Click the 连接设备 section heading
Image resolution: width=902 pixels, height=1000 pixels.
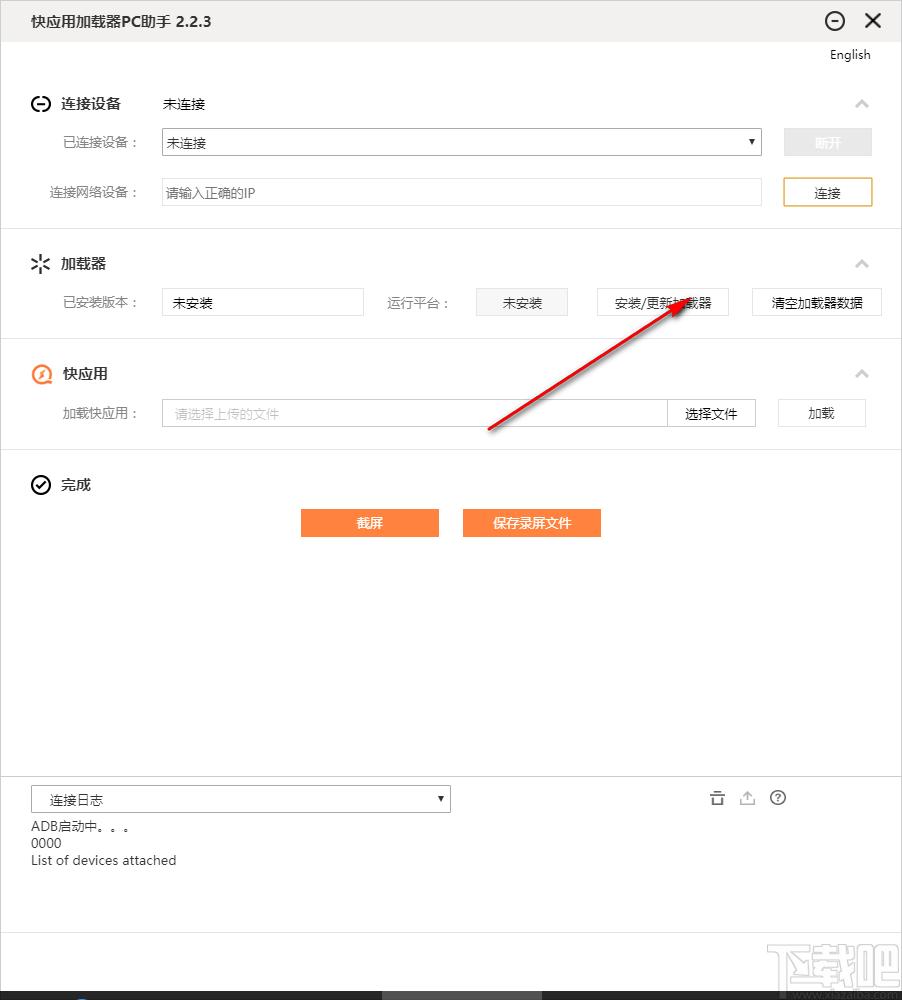[x=91, y=104]
